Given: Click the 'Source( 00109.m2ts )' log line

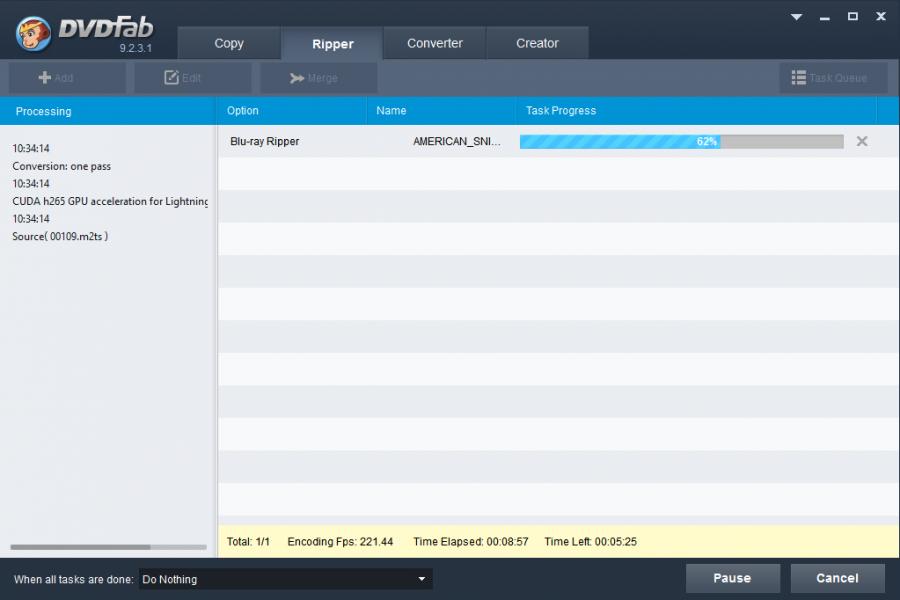Looking at the screenshot, I should point(60,237).
